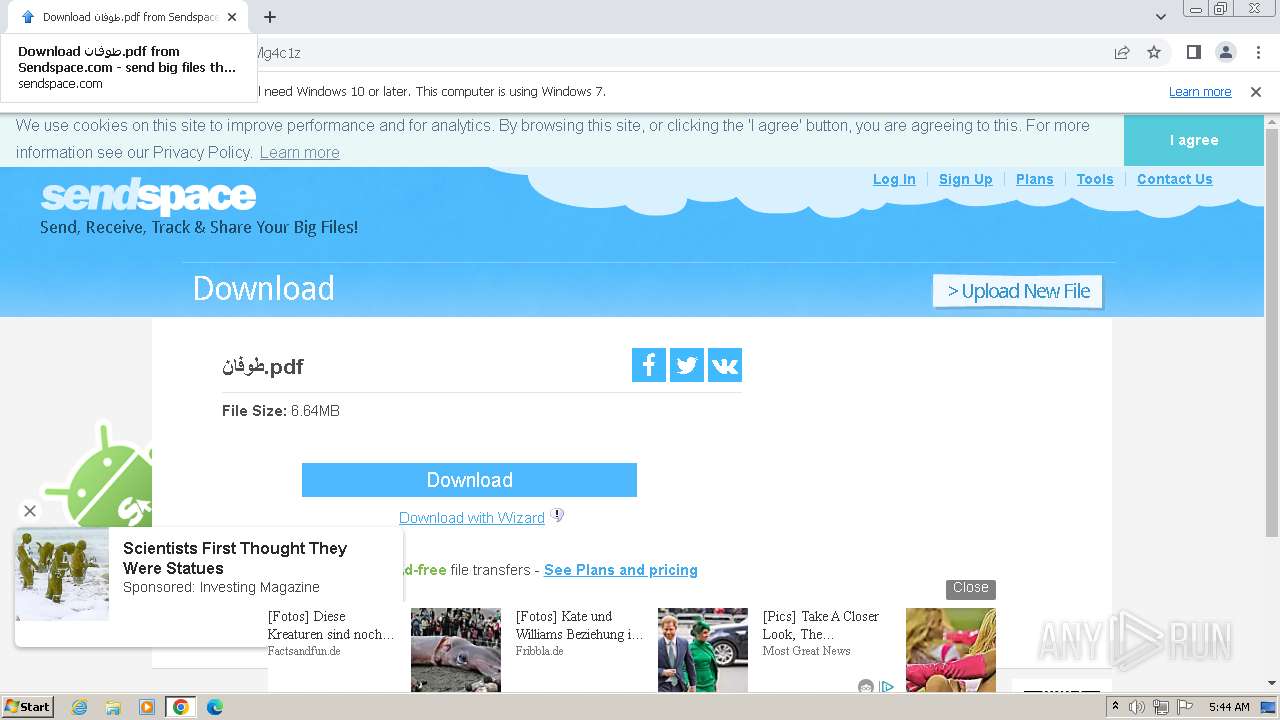The height and width of the screenshot is (720, 1280).
Task: Share the file on Facebook
Action: [x=649, y=365]
